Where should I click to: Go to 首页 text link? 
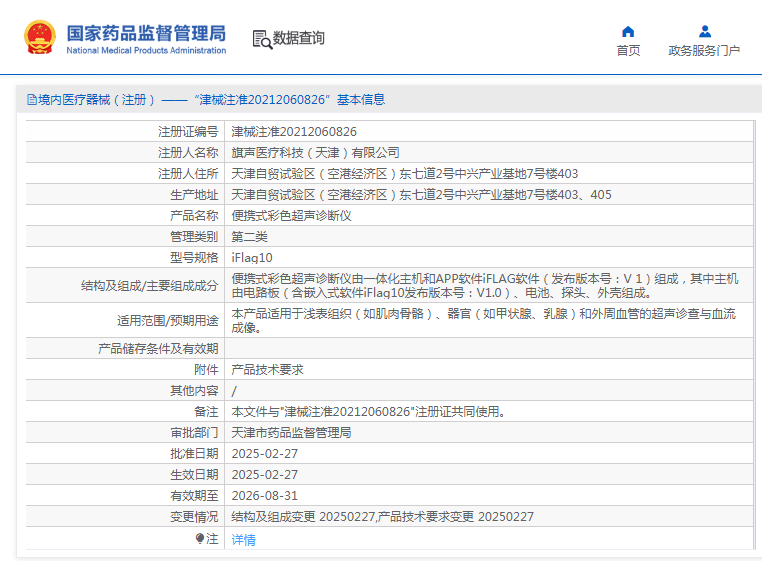(x=628, y=51)
